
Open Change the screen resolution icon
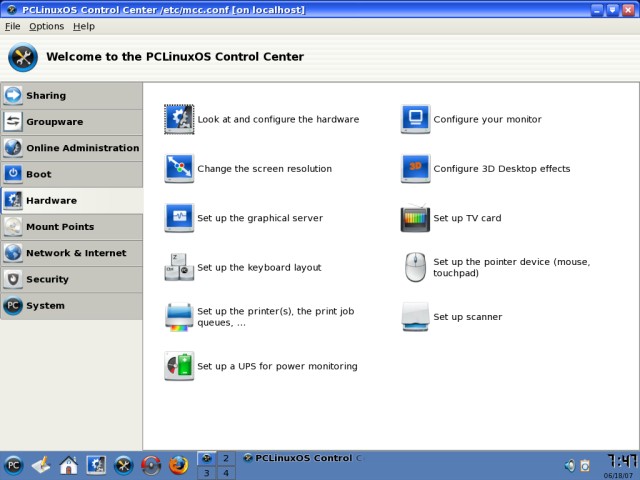[179, 169]
